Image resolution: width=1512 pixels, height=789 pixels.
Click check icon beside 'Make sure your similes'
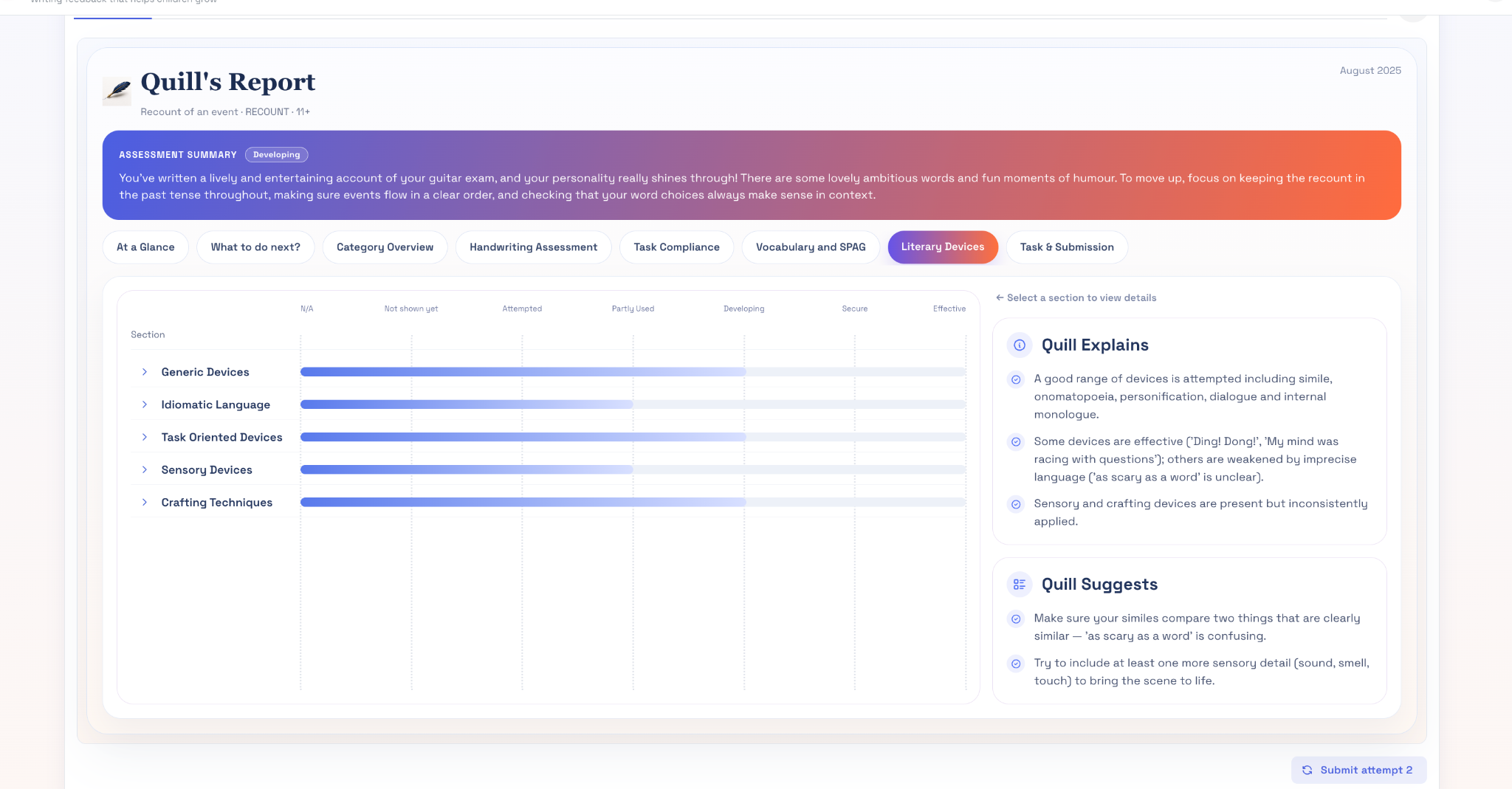coord(1016,619)
